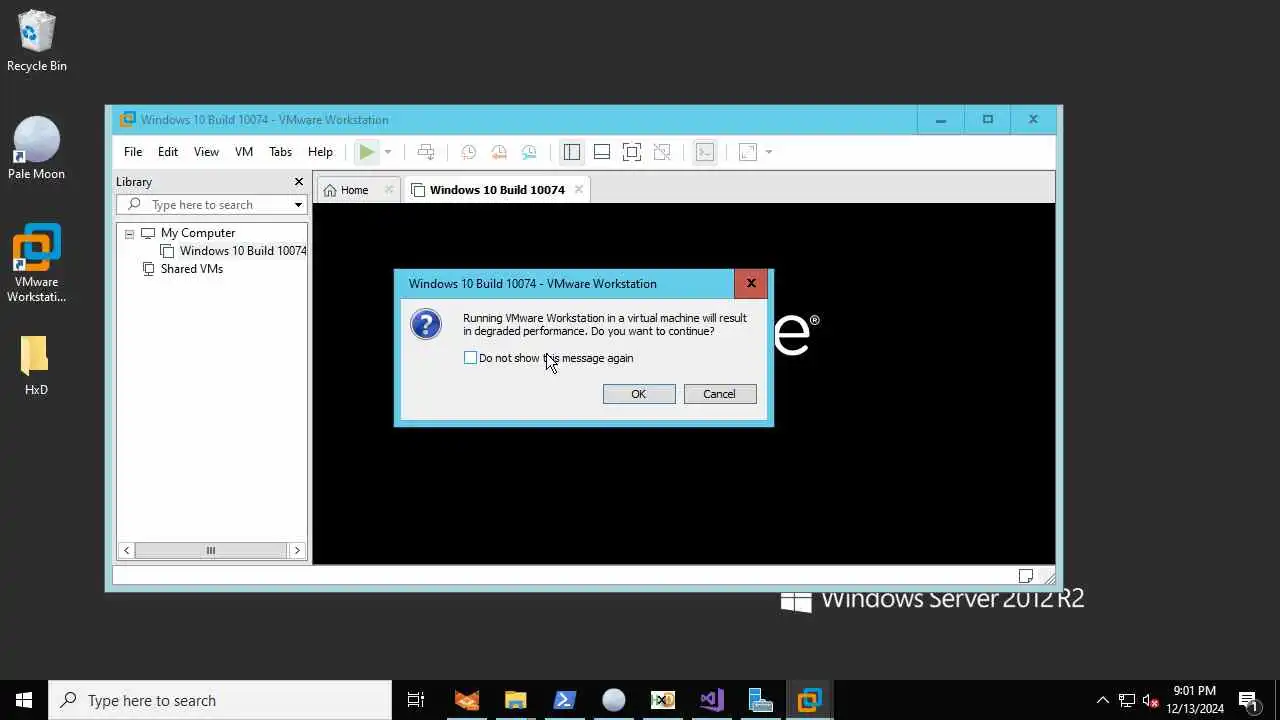Open the Windows Start button
The width and height of the screenshot is (1280, 720).
24,700
